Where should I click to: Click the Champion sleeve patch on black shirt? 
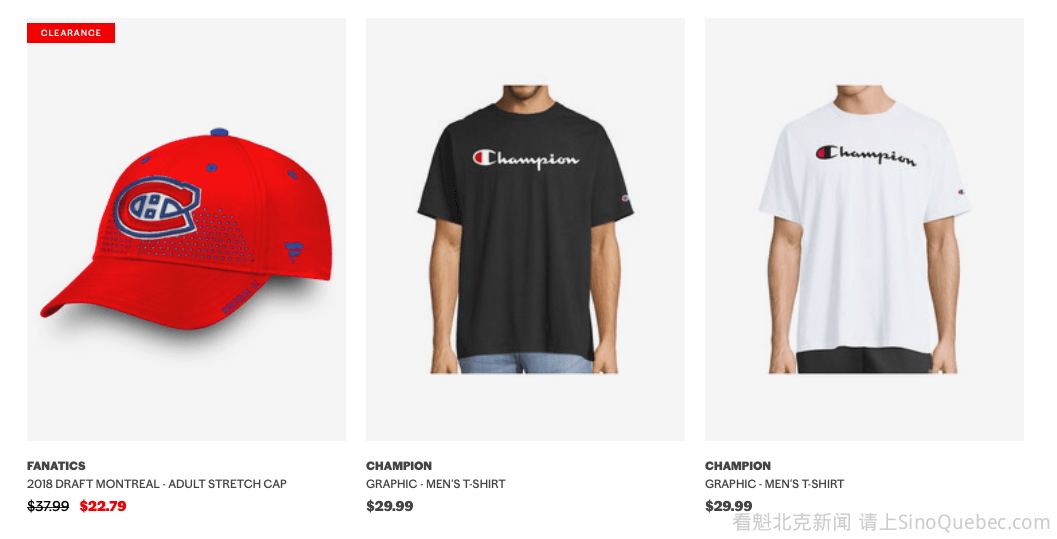tap(625, 198)
